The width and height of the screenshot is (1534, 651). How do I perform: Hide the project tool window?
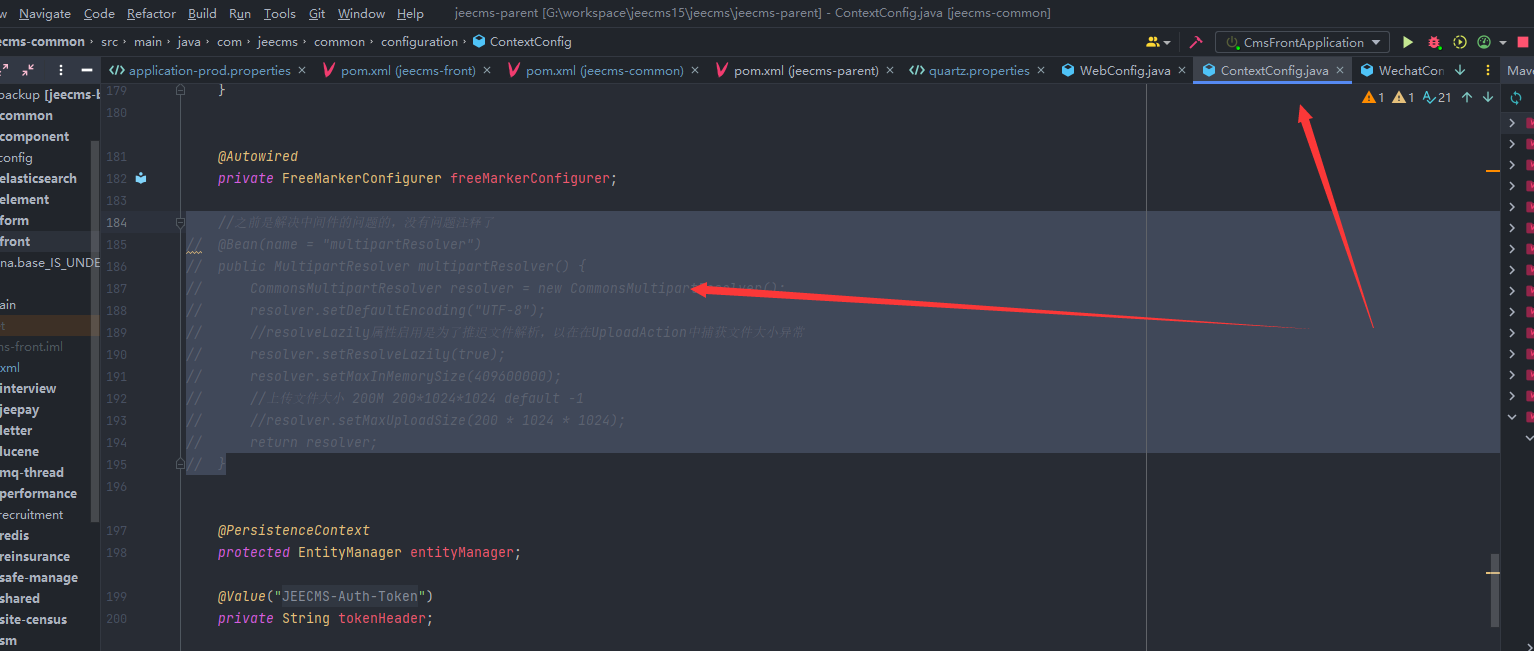coord(88,70)
